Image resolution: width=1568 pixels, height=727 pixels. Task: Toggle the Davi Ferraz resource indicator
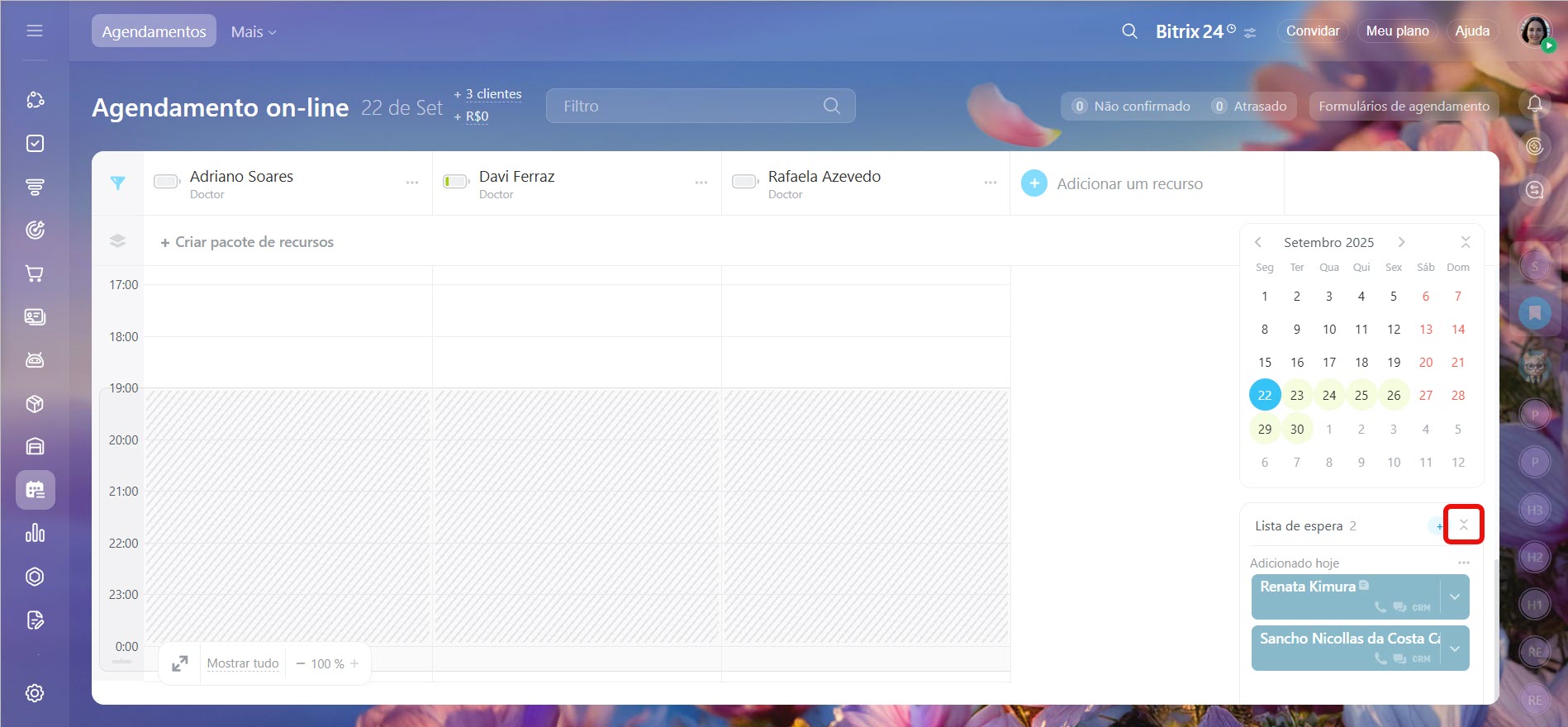click(456, 182)
